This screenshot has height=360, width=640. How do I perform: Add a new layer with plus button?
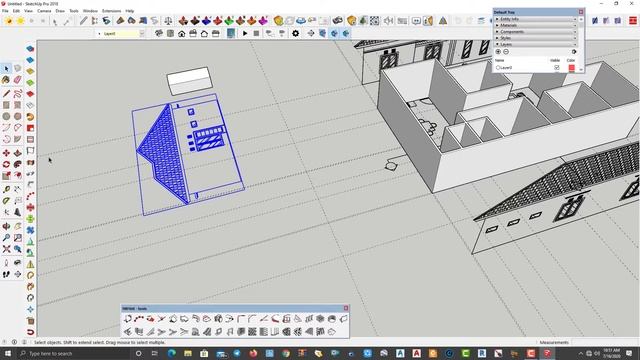point(498,51)
